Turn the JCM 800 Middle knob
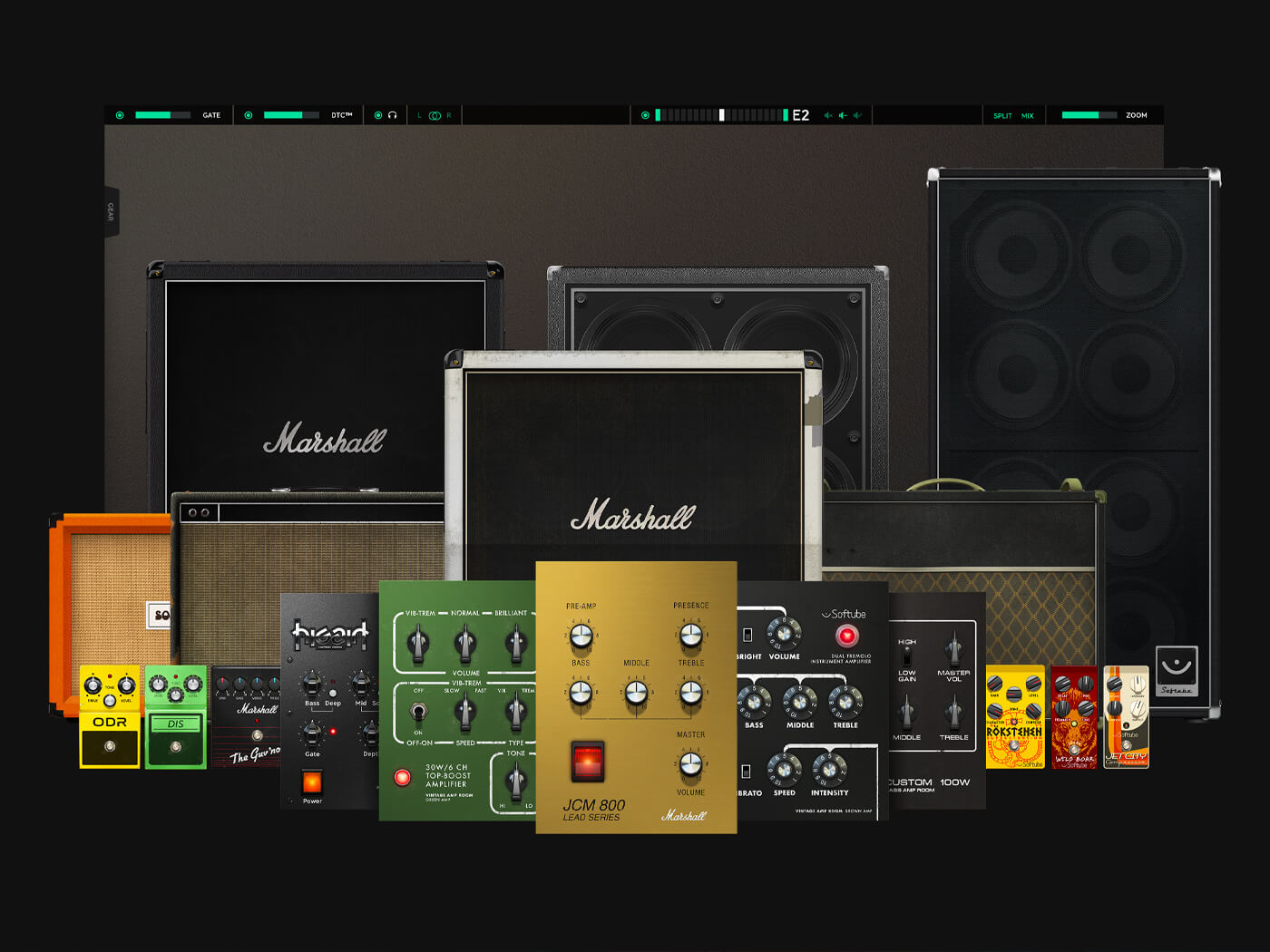 tap(636, 694)
